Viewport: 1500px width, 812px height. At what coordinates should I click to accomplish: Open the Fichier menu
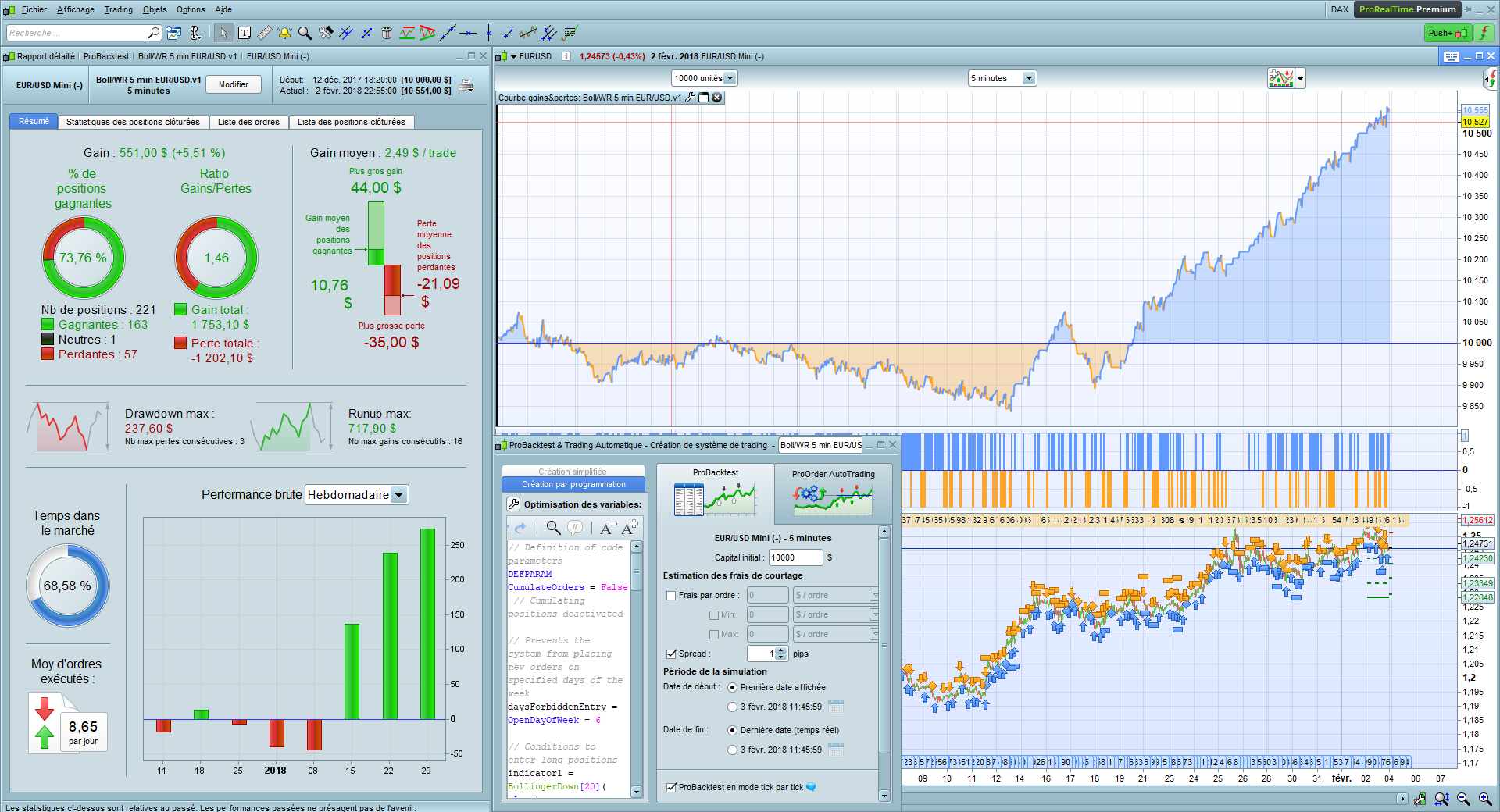coord(34,9)
